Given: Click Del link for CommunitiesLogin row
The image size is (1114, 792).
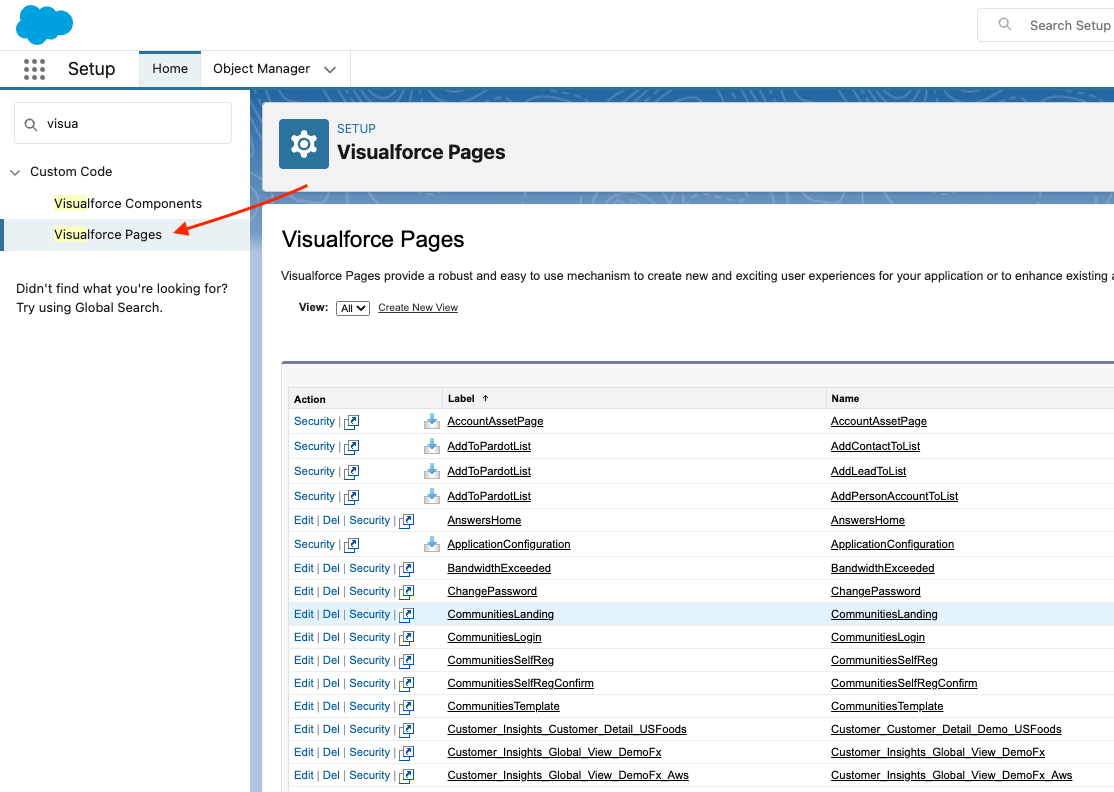Looking at the screenshot, I should (331, 637).
